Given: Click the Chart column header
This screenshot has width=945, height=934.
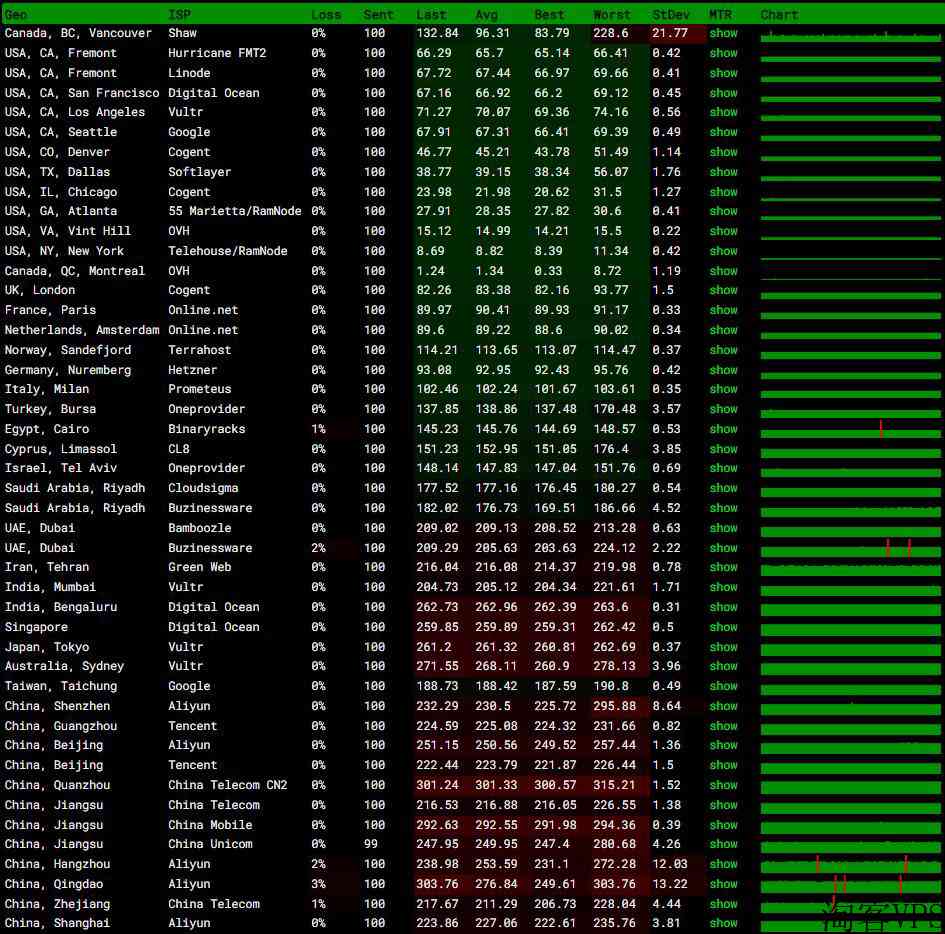Looking at the screenshot, I should (779, 14).
